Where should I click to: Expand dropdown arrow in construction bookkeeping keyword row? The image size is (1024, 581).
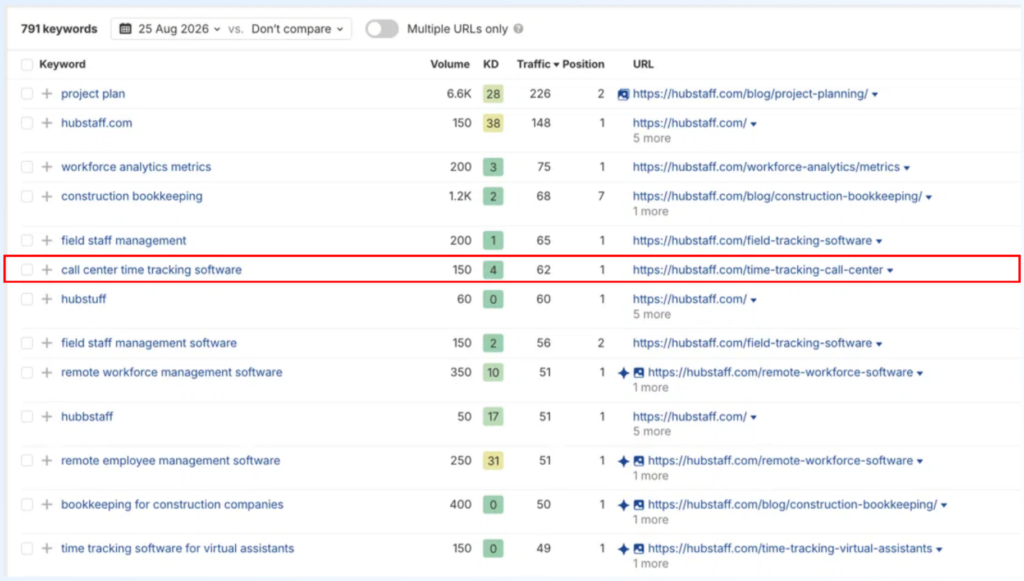(x=929, y=197)
